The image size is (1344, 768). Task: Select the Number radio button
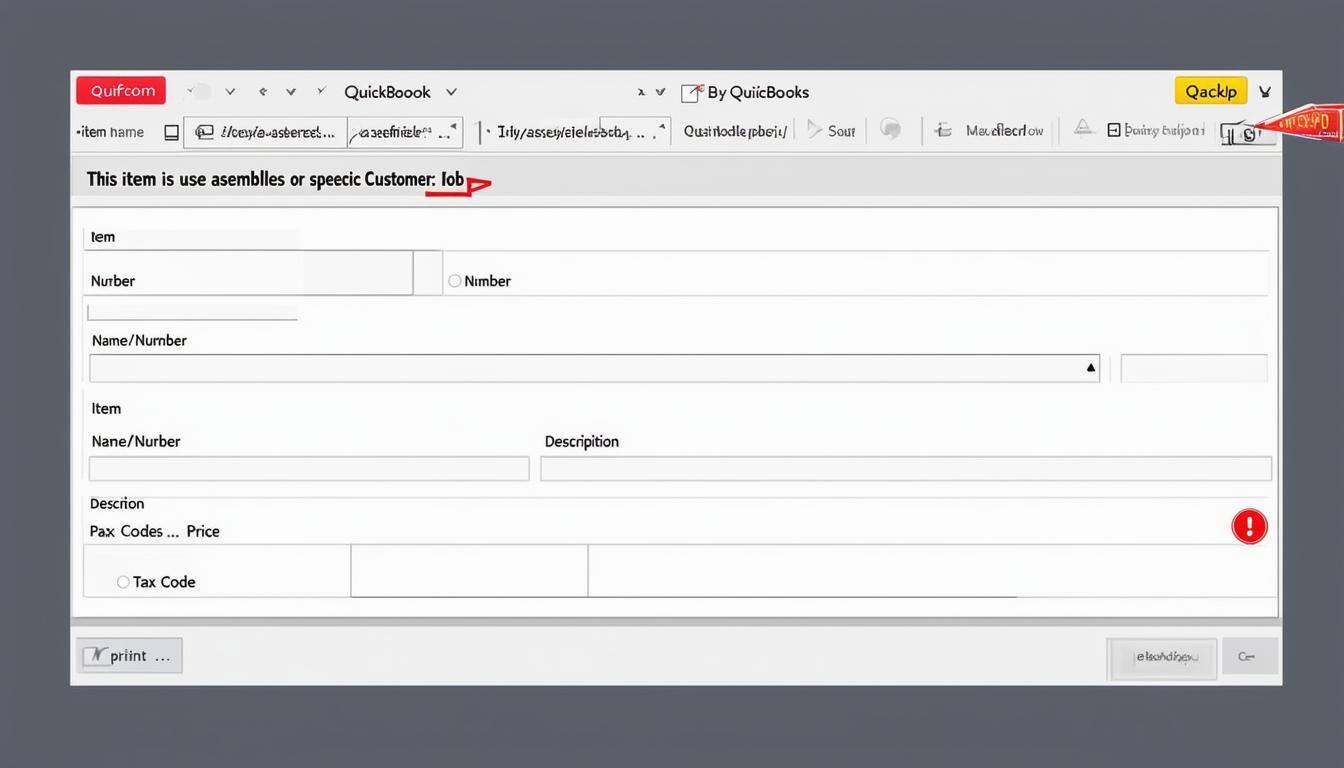[454, 280]
